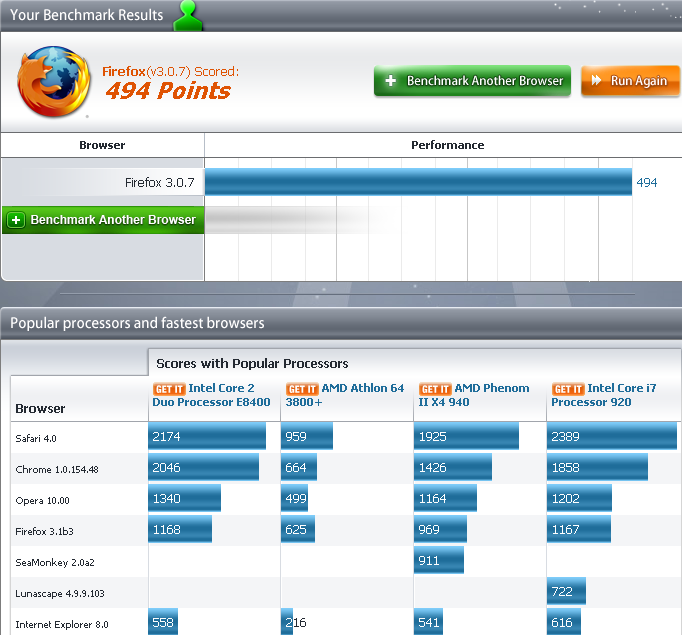Click the Internet Explorer 558 score bar
This screenshot has width=682, height=635.
point(163,622)
